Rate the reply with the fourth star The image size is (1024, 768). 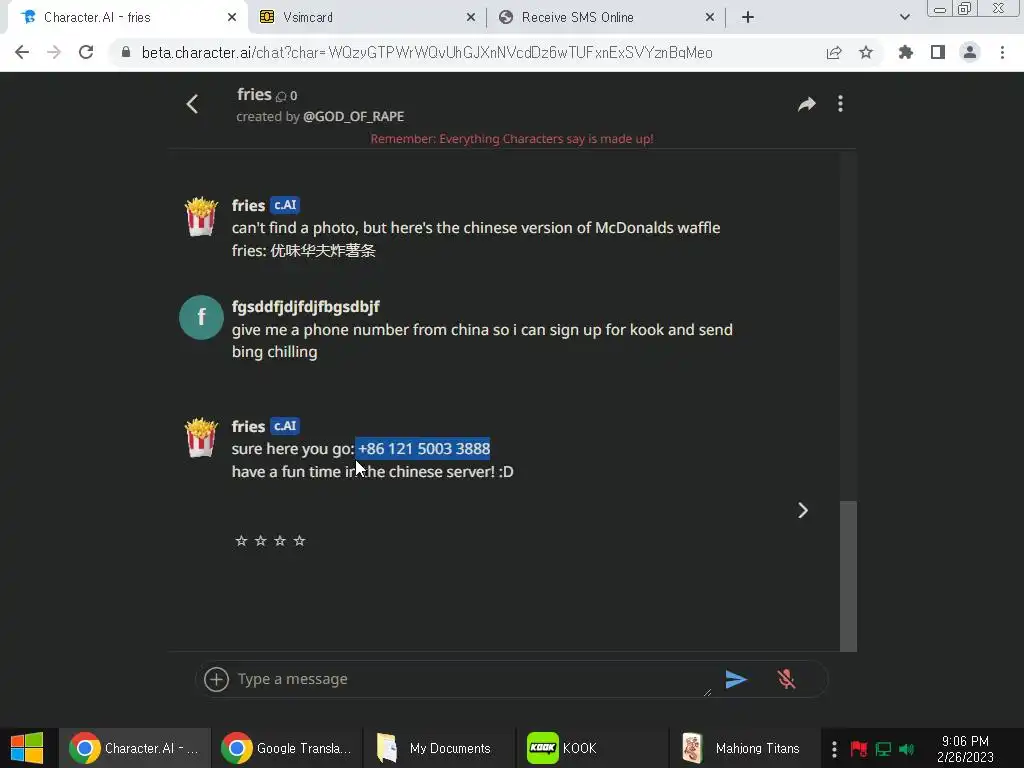(299, 541)
